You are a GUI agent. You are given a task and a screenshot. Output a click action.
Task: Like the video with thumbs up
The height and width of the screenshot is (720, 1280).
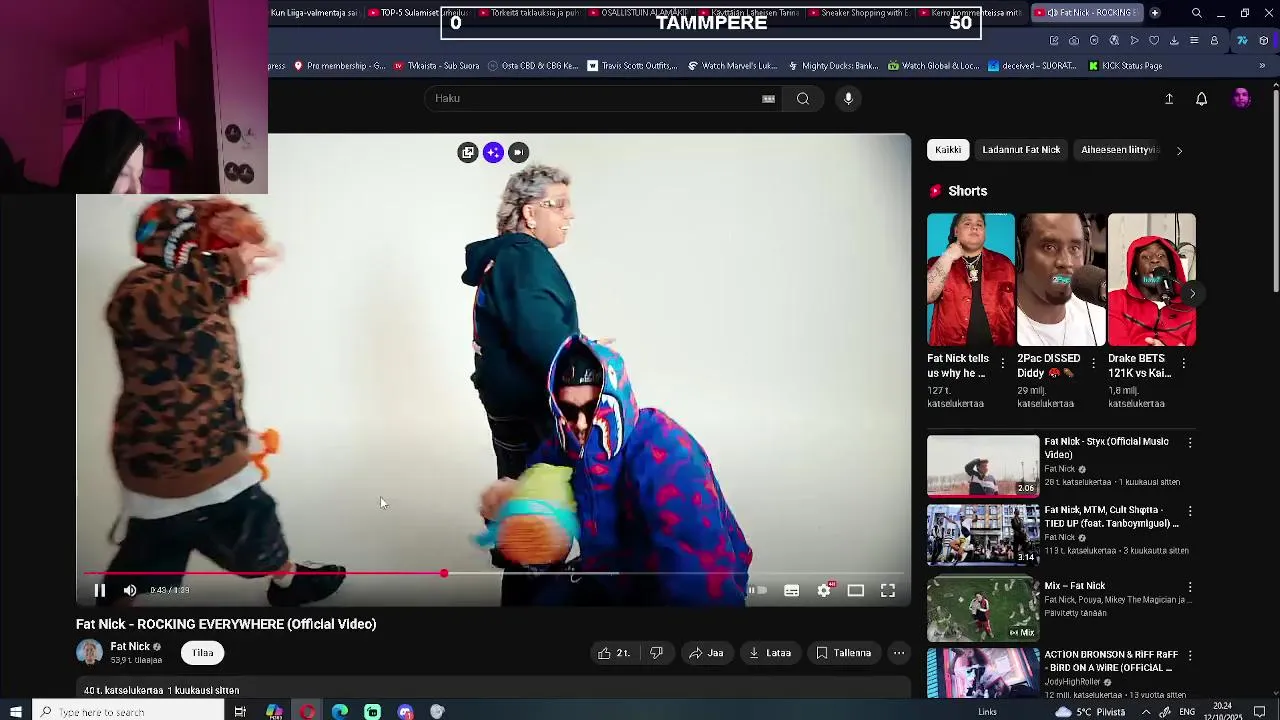[614, 653]
